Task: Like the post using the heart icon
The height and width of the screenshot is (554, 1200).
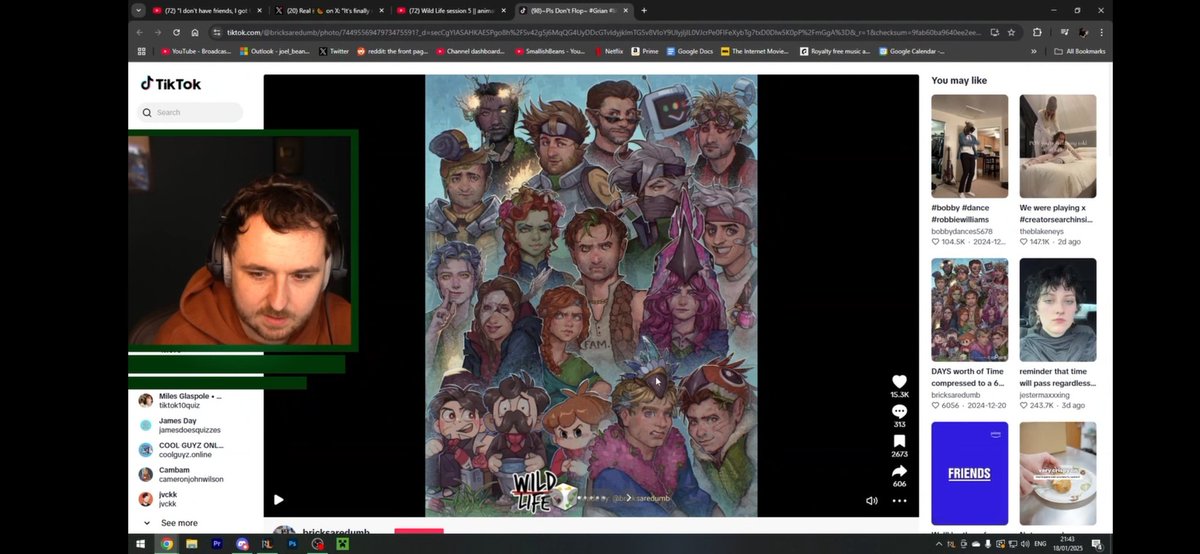Action: click(x=899, y=381)
